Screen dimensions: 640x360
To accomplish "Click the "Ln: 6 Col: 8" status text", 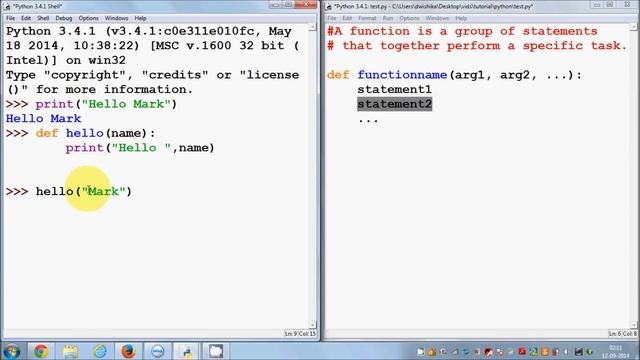I will click(x=623, y=334).
